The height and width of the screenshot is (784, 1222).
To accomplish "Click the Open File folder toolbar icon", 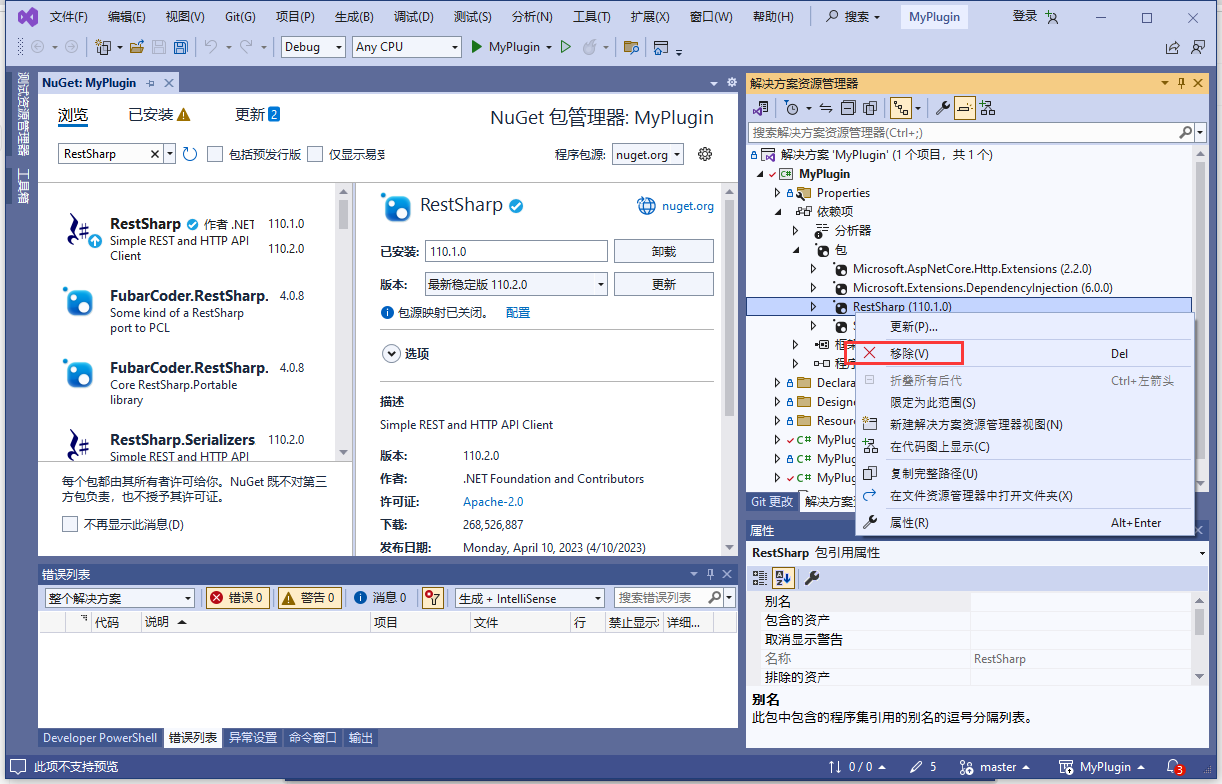I will (x=135, y=47).
